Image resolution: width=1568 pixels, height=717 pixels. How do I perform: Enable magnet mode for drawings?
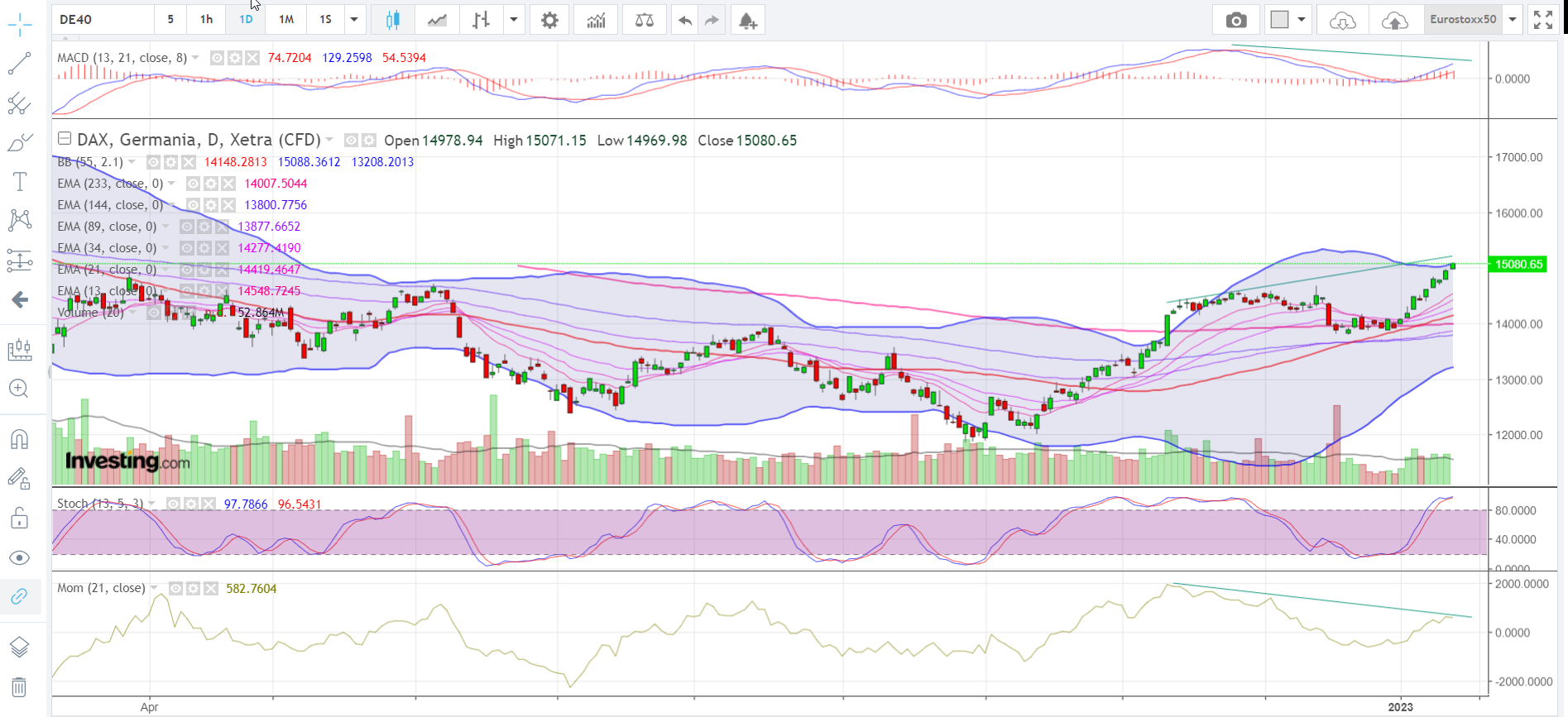19,439
